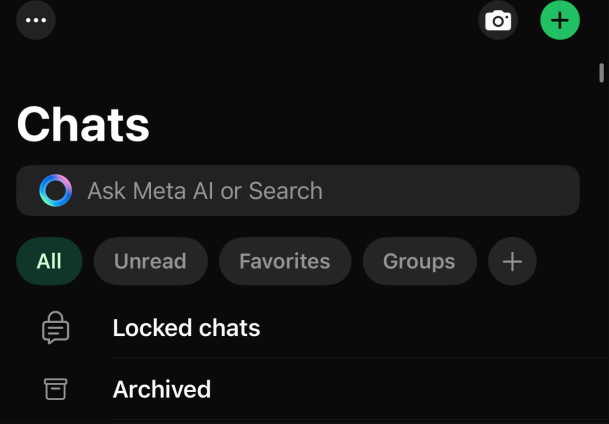
Task: Click the Meta AI ring icon
Action: coord(55,191)
